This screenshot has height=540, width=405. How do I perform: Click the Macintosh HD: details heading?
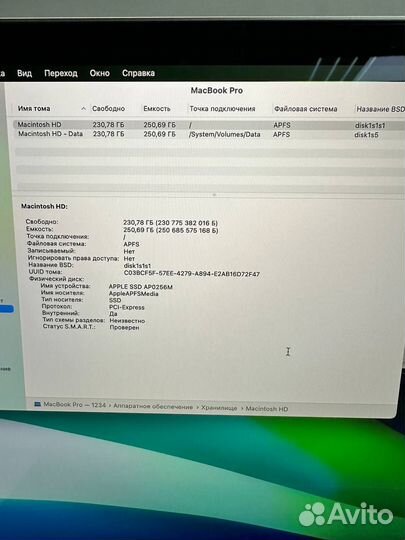coord(44,206)
